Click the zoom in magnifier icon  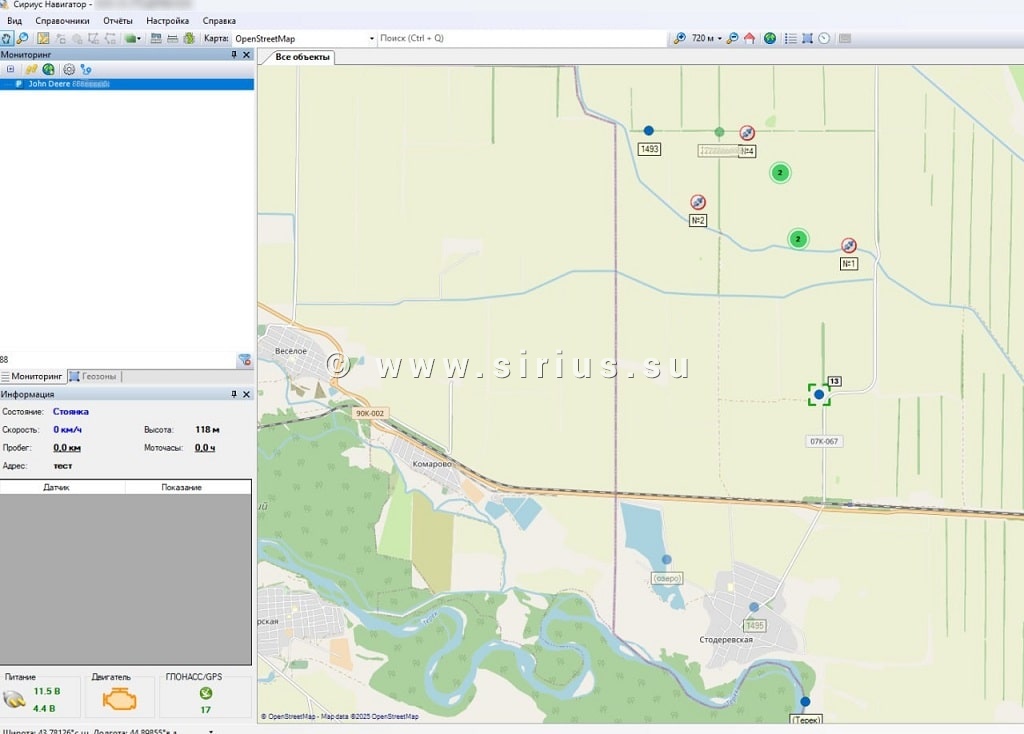click(680, 38)
